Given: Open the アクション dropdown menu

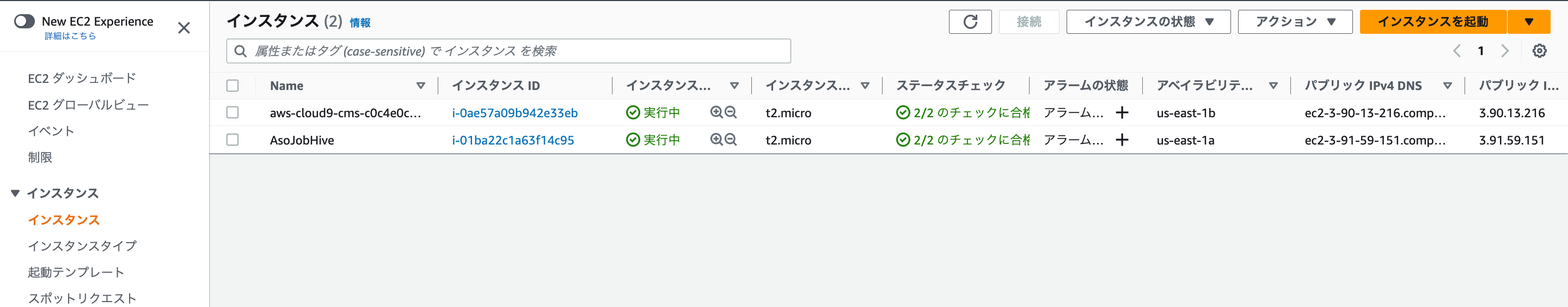Looking at the screenshot, I should (1295, 22).
